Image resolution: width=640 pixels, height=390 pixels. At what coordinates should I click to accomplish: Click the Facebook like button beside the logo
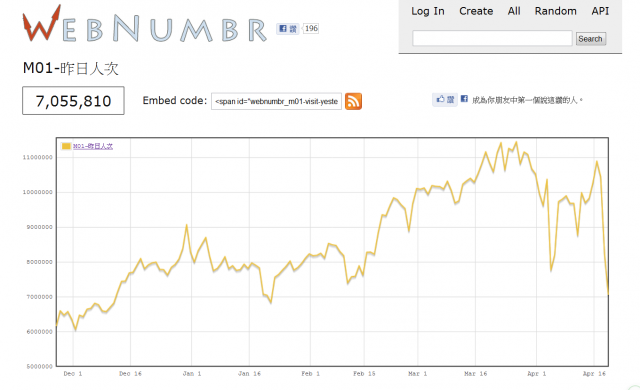[x=288, y=29]
